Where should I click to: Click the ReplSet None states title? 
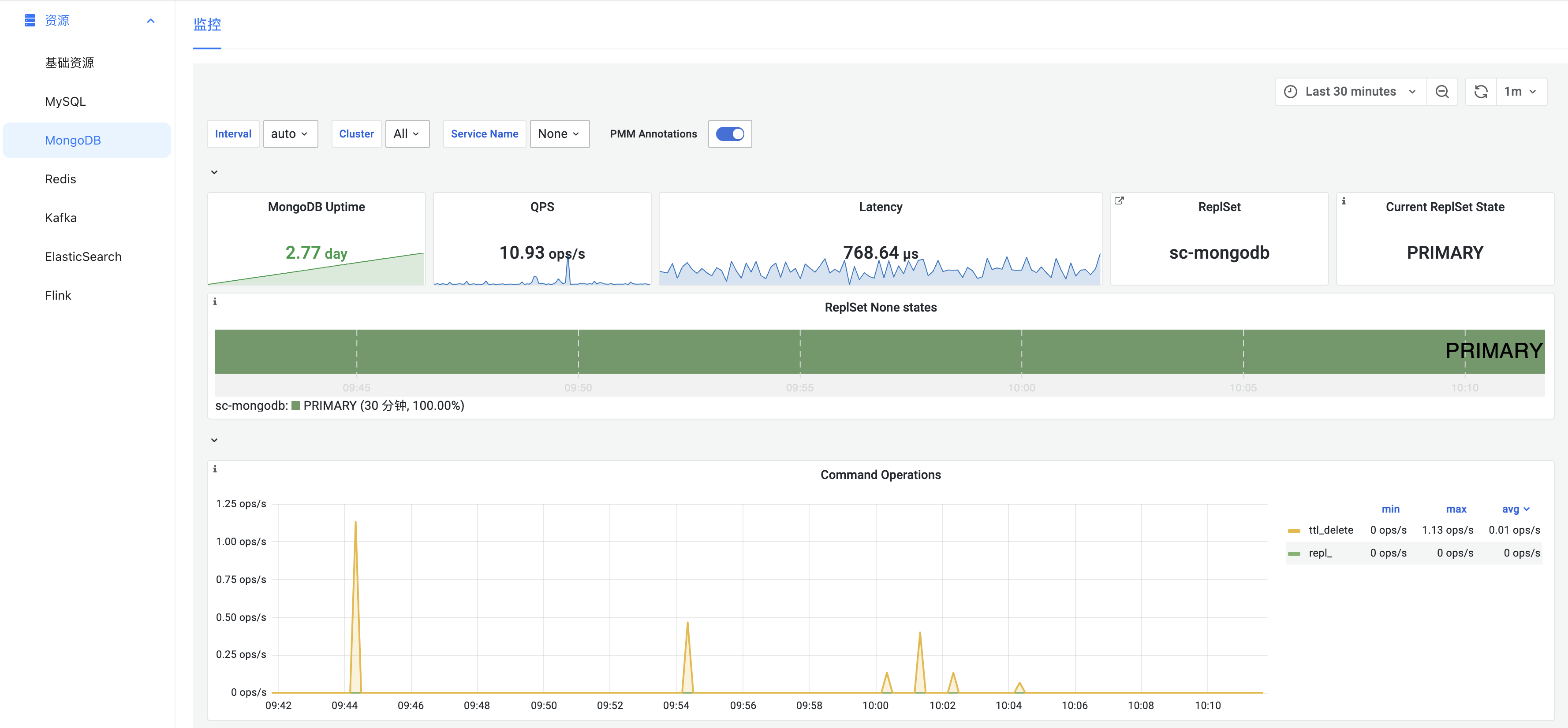click(880, 307)
